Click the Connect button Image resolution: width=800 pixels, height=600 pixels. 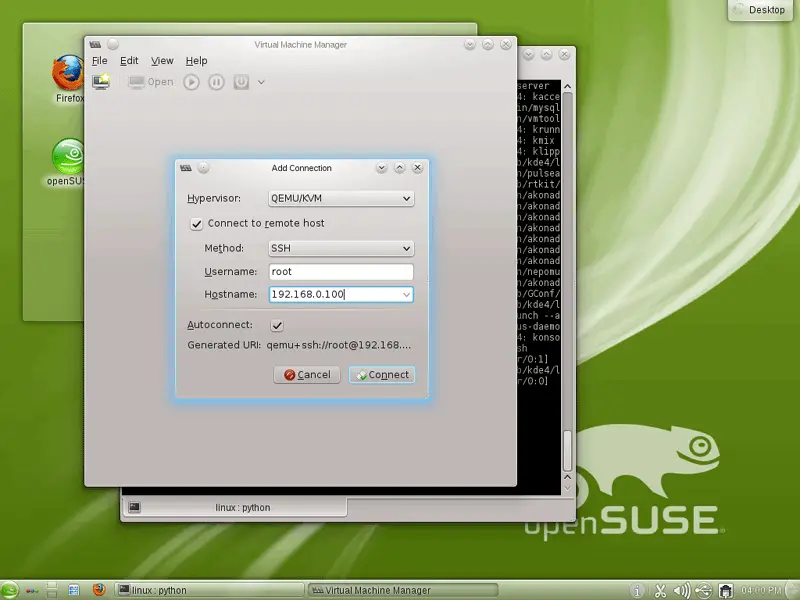[x=382, y=375]
